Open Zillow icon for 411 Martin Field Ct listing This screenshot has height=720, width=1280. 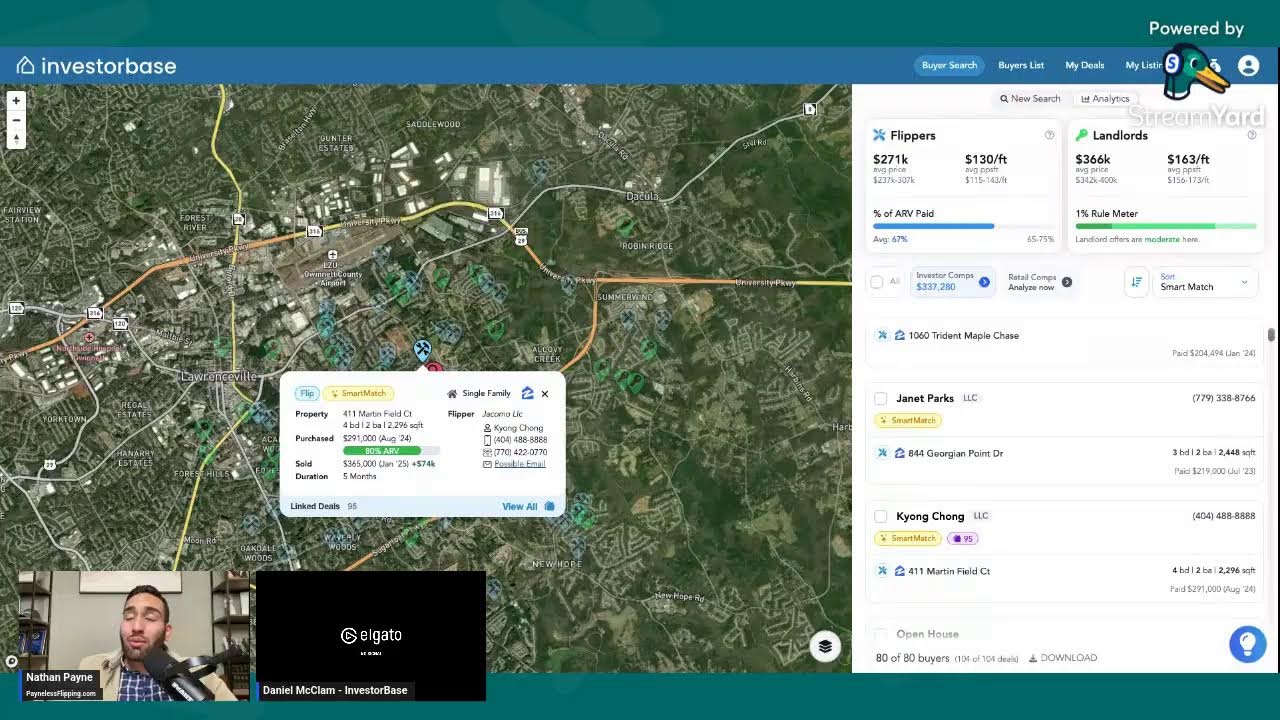pyautogui.click(x=899, y=571)
